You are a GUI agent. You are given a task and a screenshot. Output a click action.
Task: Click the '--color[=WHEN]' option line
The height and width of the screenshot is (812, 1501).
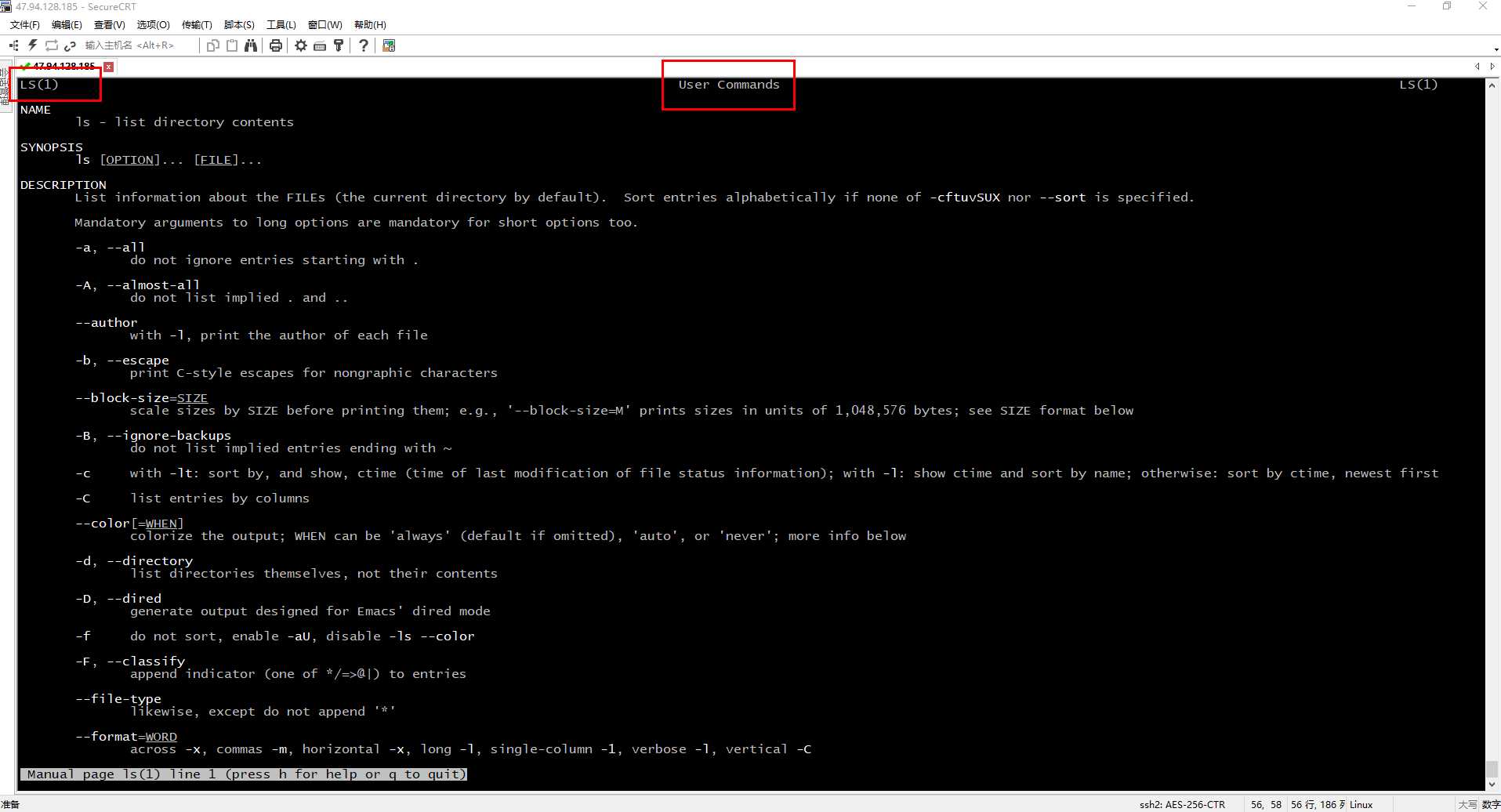tap(129, 524)
